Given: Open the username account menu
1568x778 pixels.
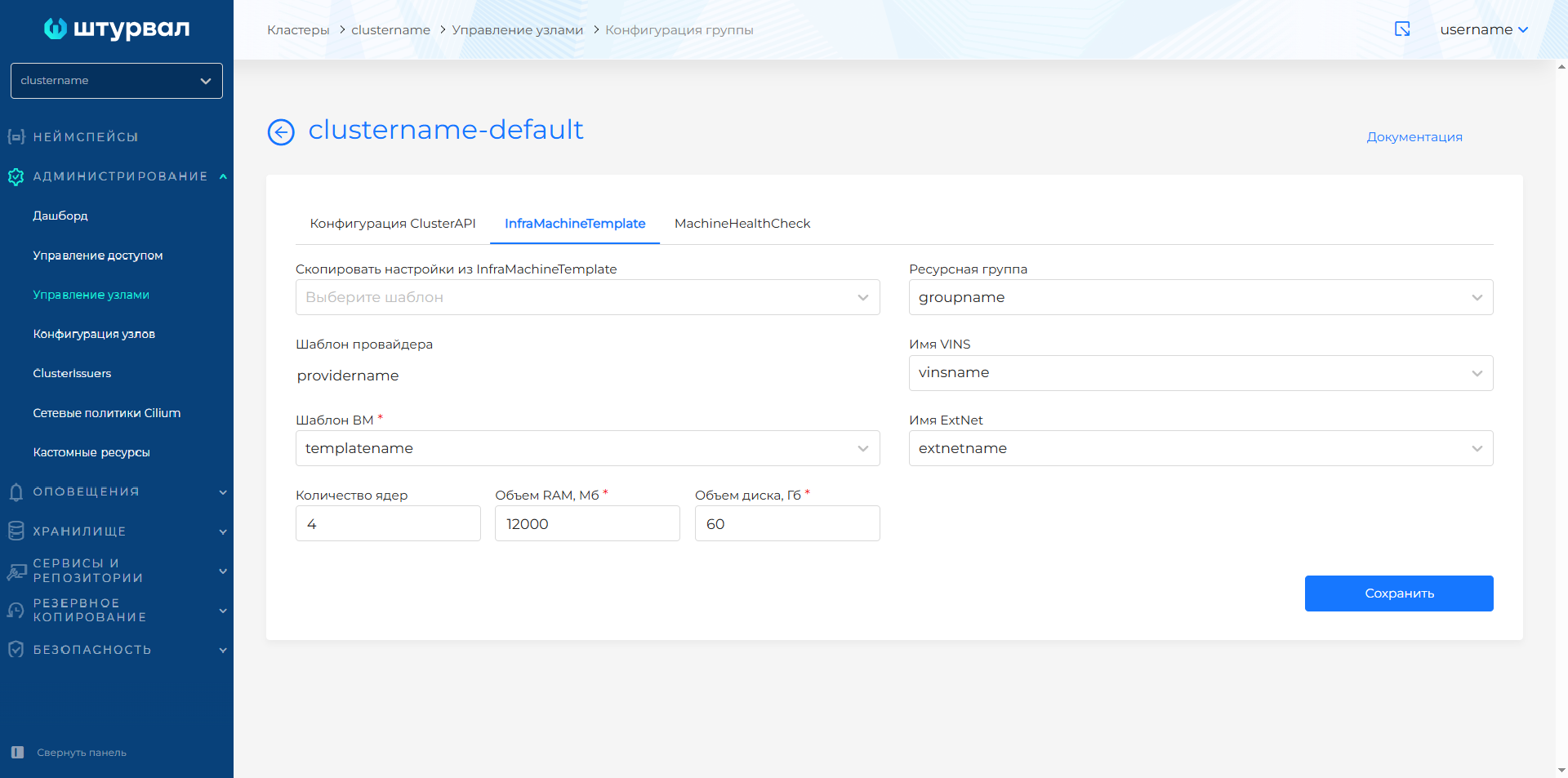Looking at the screenshot, I should [x=1483, y=29].
